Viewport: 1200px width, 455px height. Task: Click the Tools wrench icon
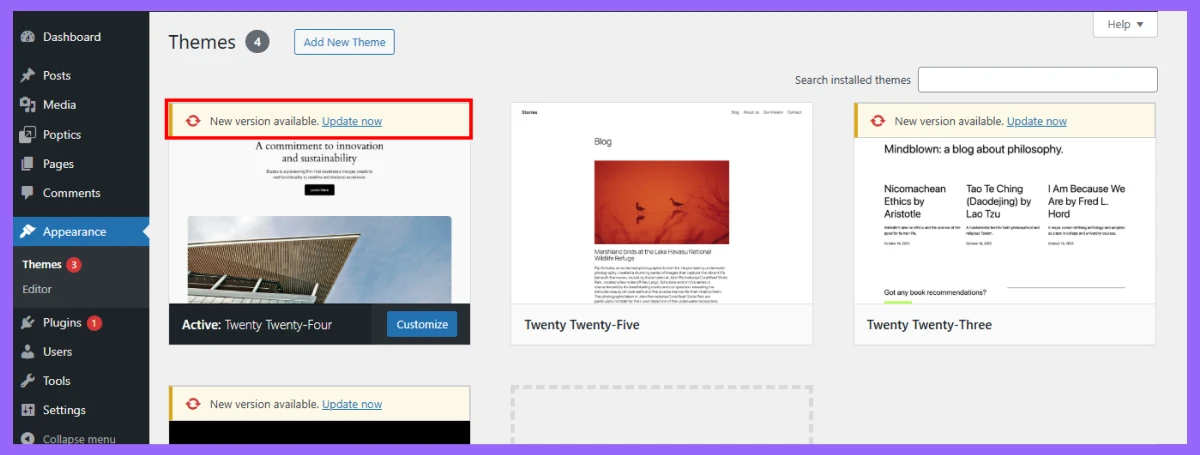(28, 381)
